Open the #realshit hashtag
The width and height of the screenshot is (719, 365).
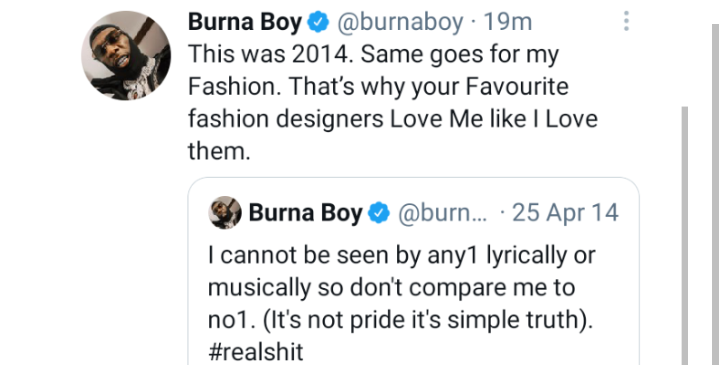pyautogui.click(x=255, y=352)
